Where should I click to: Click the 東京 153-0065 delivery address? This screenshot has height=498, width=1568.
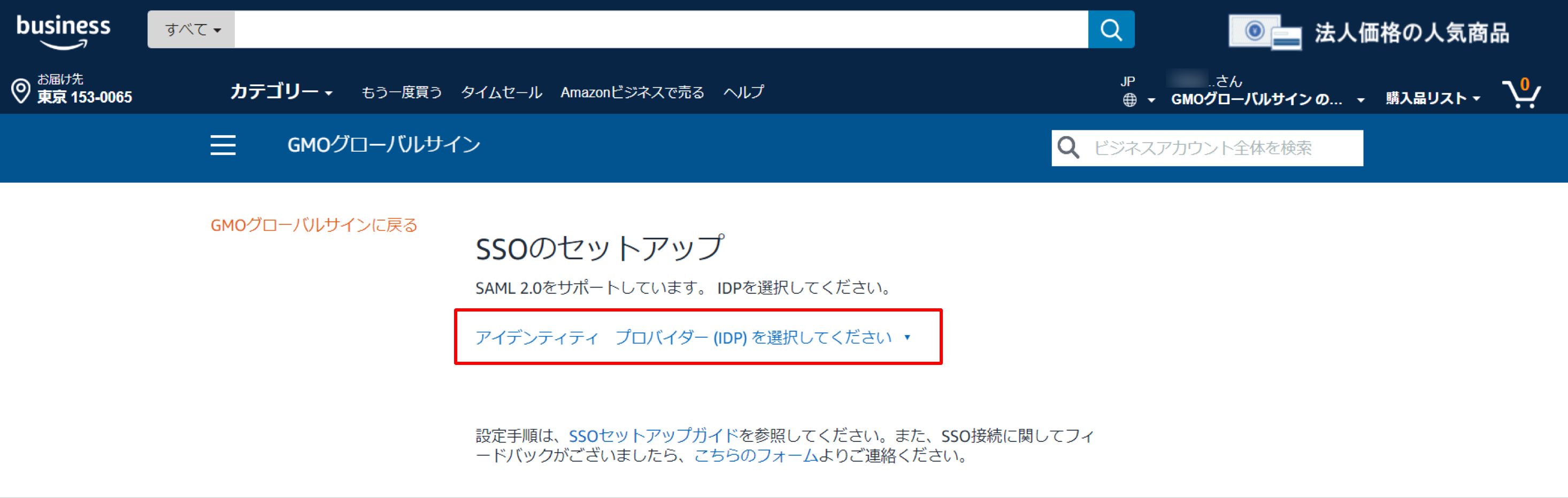[84, 97]
